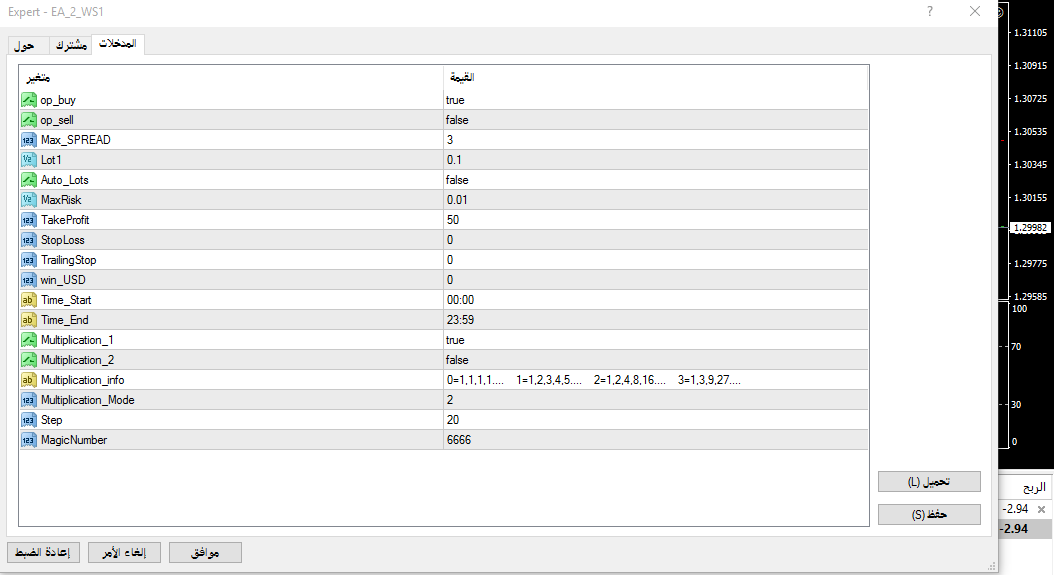1054x575 pixels.
Task: Click the help question mark icon
Action: (x=930, y=11)
